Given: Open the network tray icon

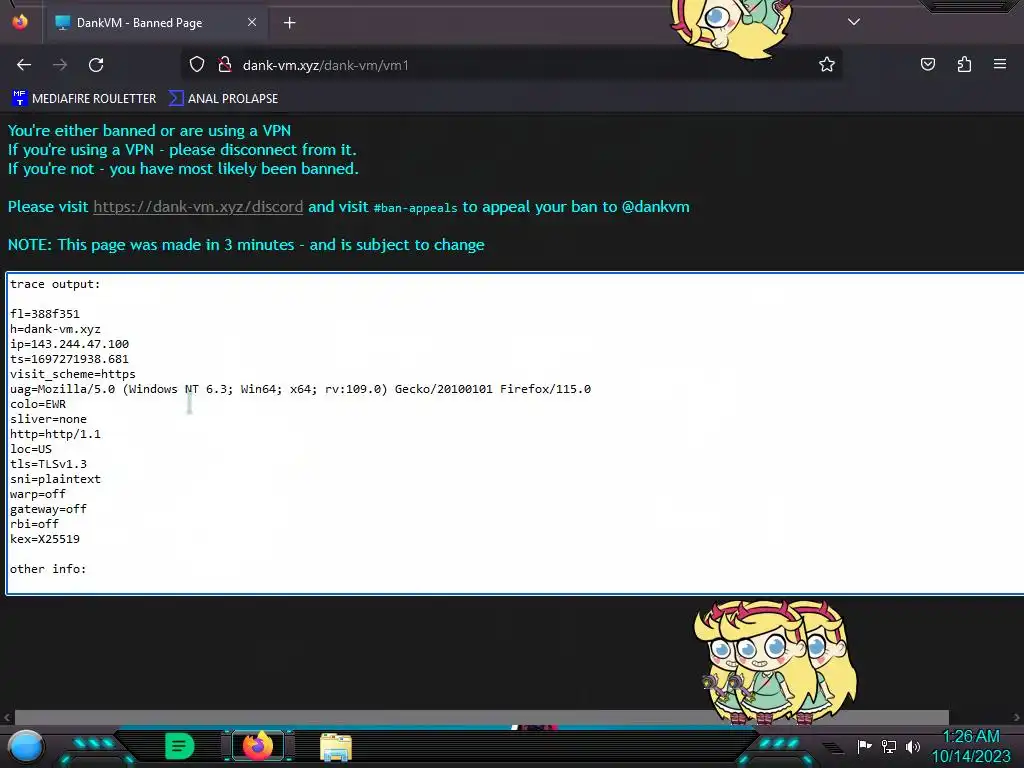Looking at the screenshot, I should coord(888,746).
